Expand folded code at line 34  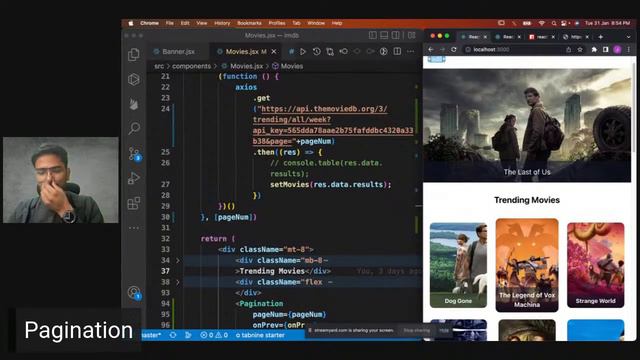[178, 260]
